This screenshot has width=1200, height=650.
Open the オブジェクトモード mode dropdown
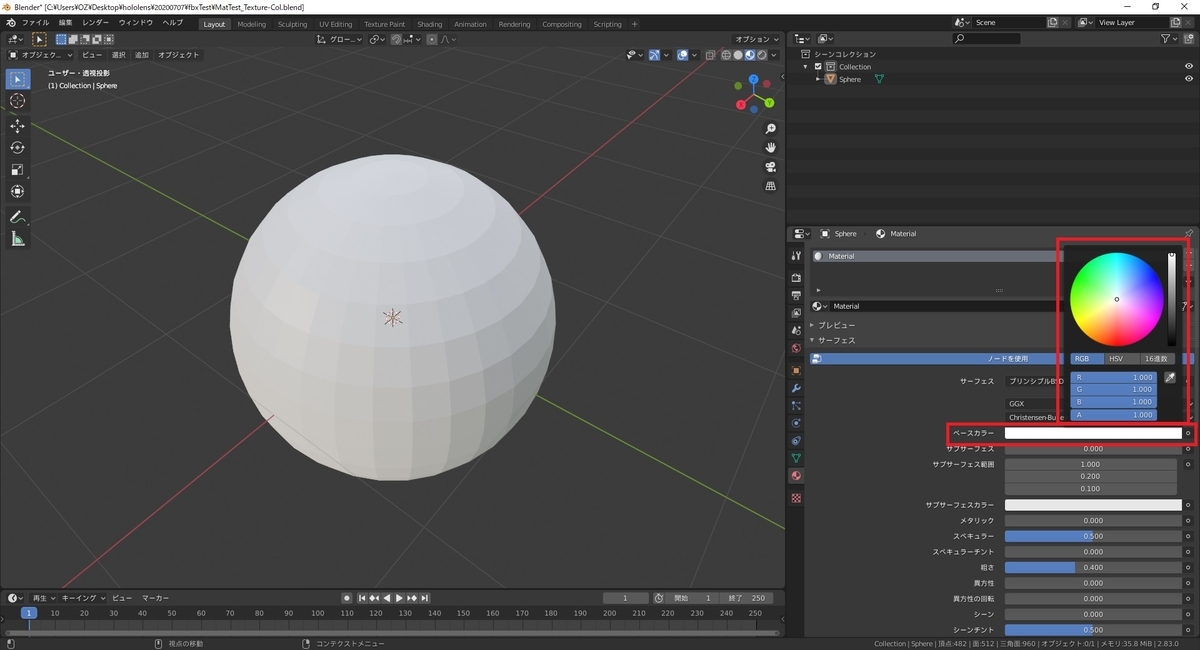(x=41, y=55)
